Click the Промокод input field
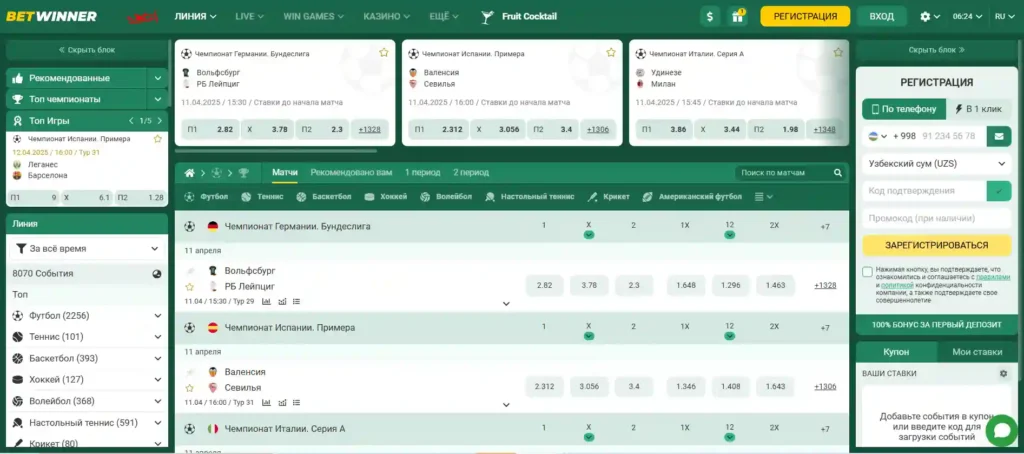The width and height of the screenshot is (1024, 454). point(936,219)
